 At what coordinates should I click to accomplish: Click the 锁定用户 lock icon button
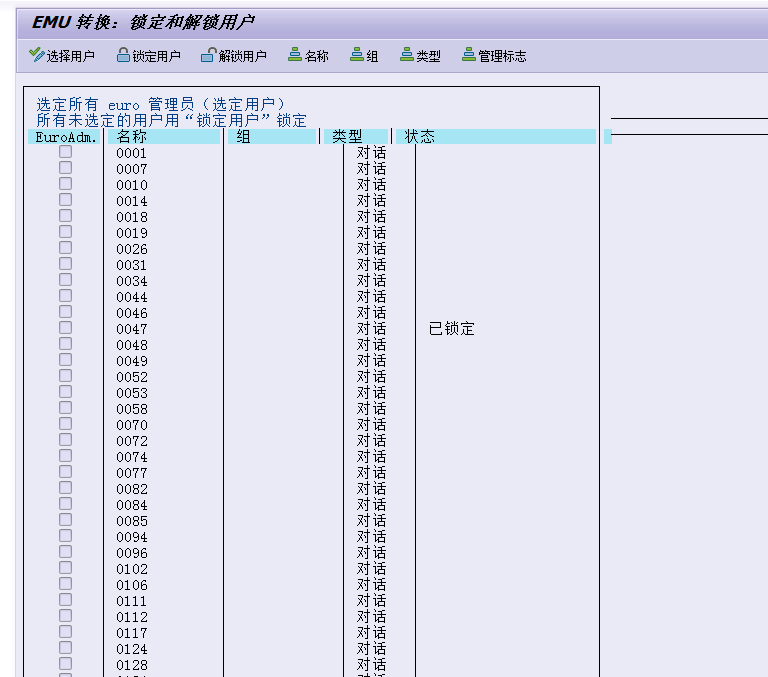point(148,55)
